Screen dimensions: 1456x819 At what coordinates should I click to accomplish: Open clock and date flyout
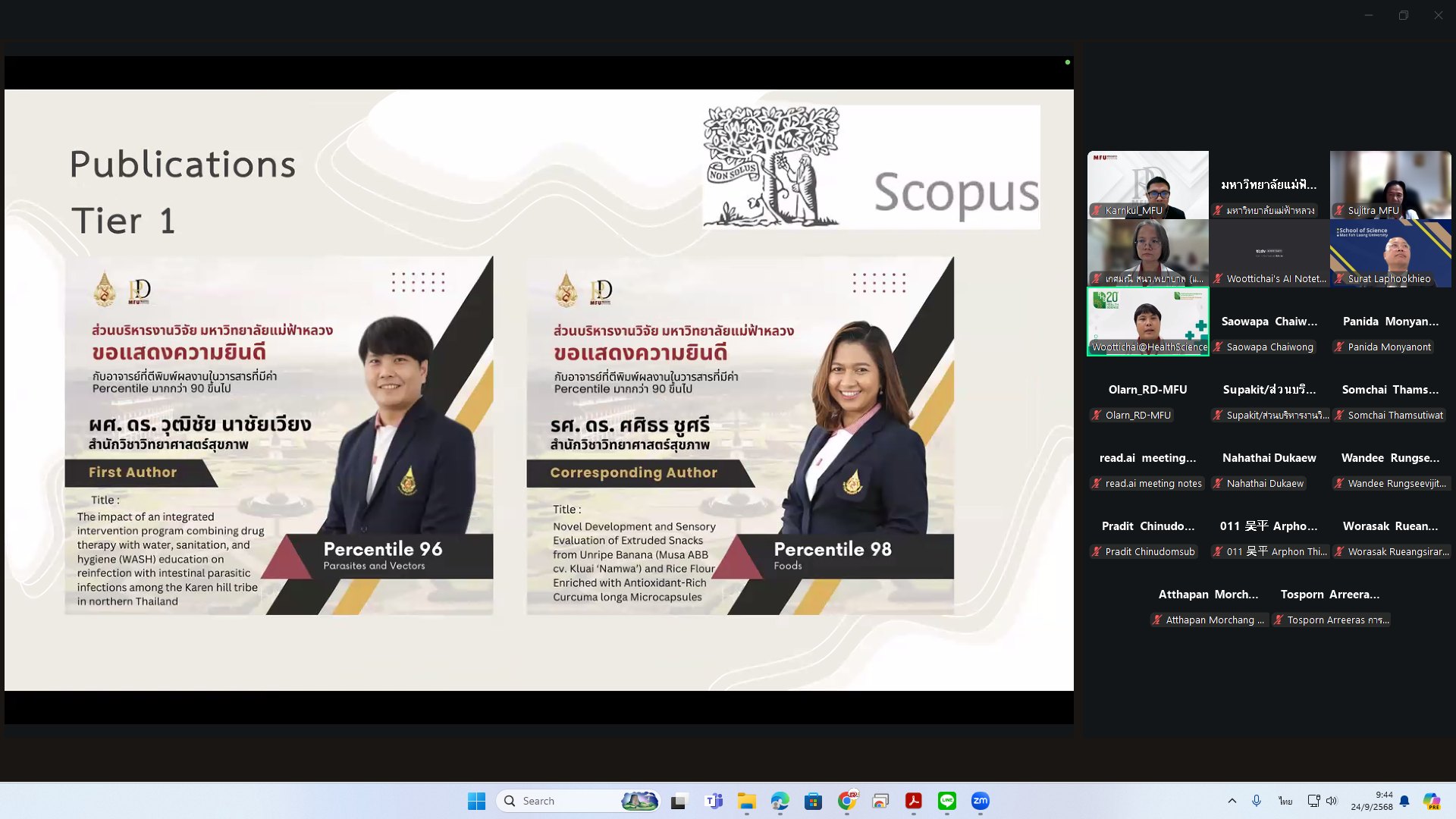pos(1371,801)
